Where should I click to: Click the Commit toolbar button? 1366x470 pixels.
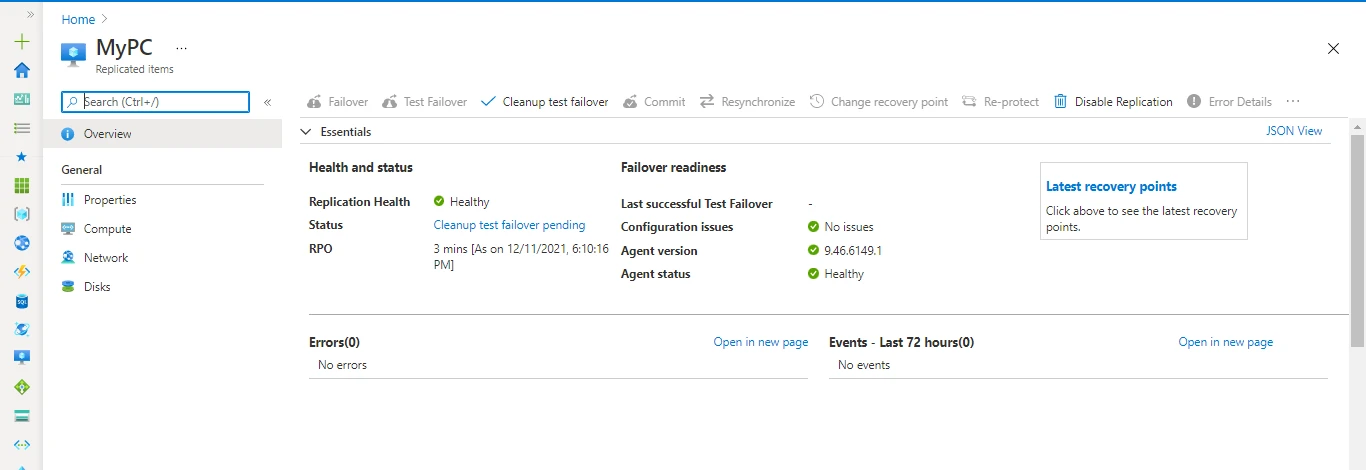[654, 102]
